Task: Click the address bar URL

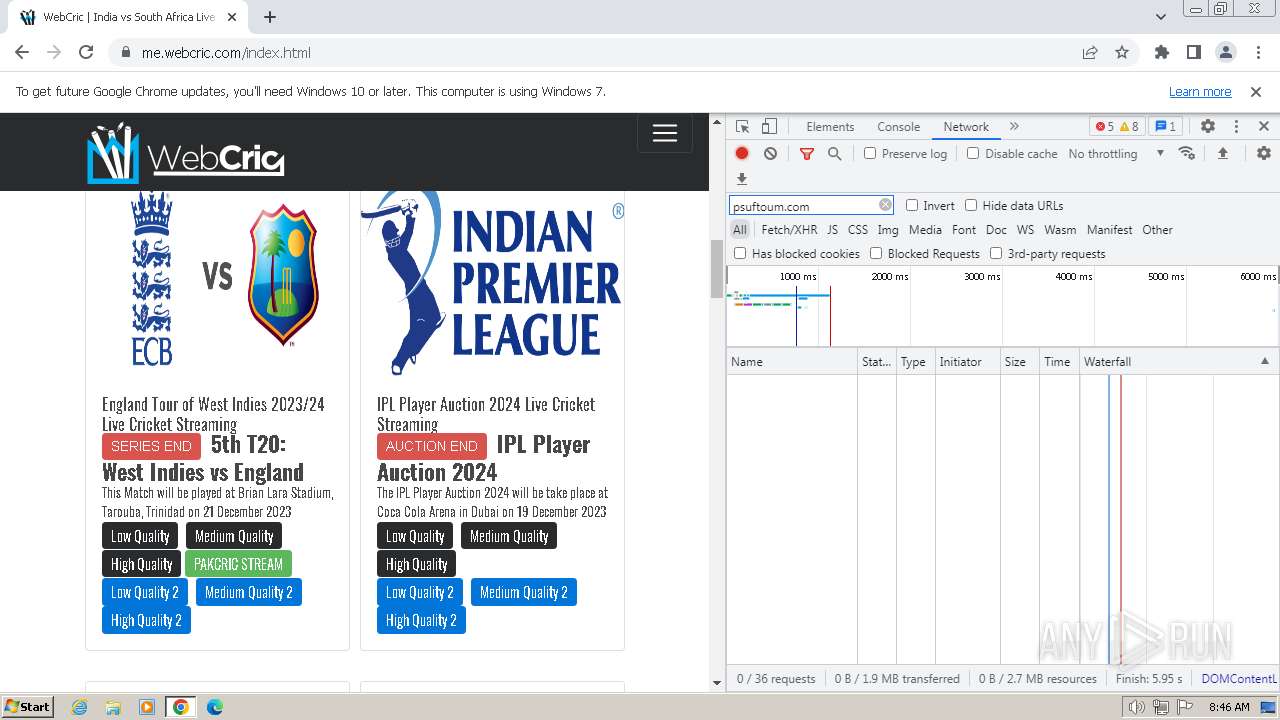Action: point(226,53)
